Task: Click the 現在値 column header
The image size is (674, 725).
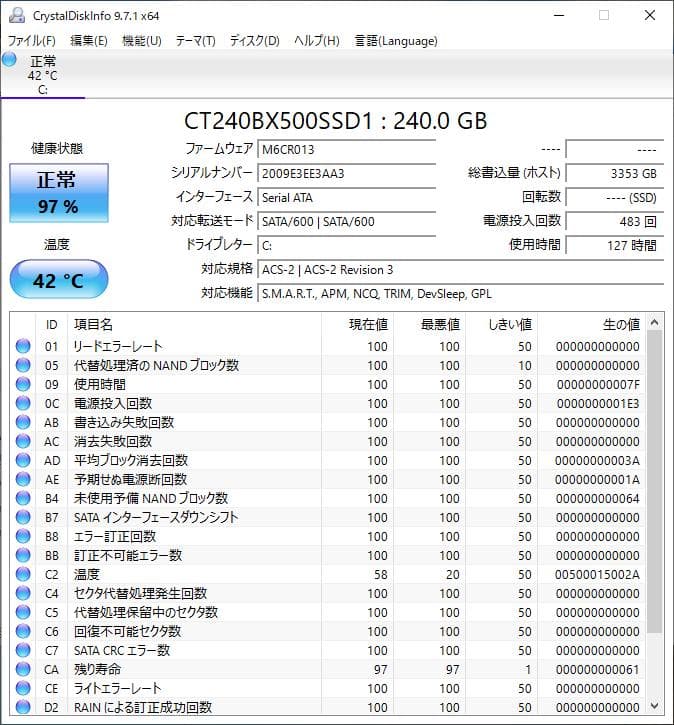Action: point(357,325)
